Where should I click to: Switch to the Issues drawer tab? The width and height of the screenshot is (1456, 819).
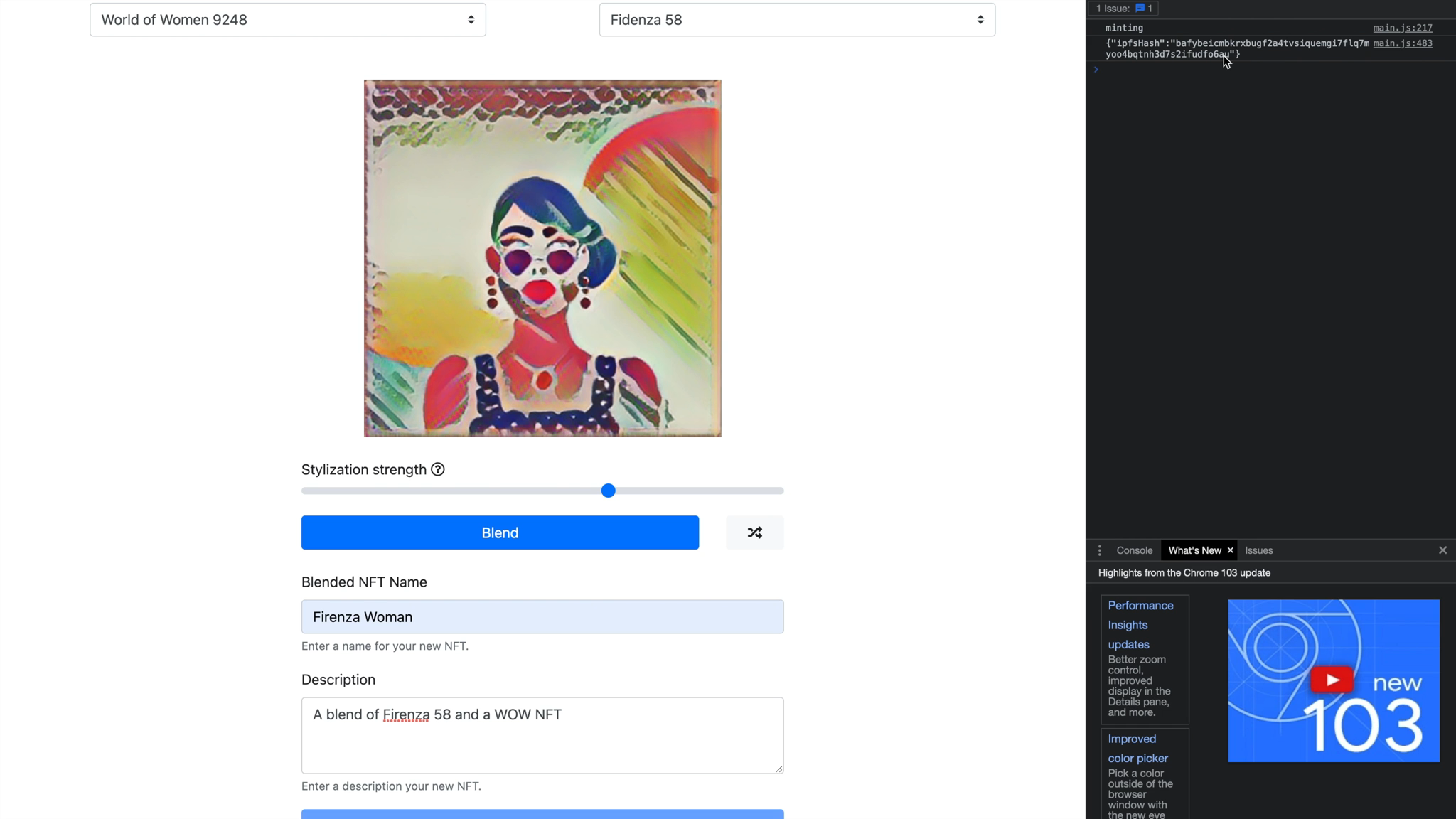[x=1258, y=550]
